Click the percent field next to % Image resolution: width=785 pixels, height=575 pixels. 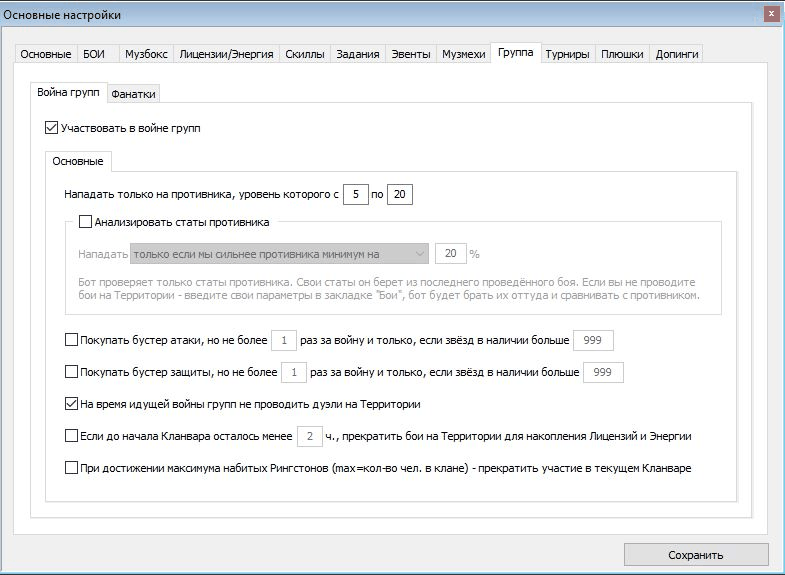pos(451,253)
